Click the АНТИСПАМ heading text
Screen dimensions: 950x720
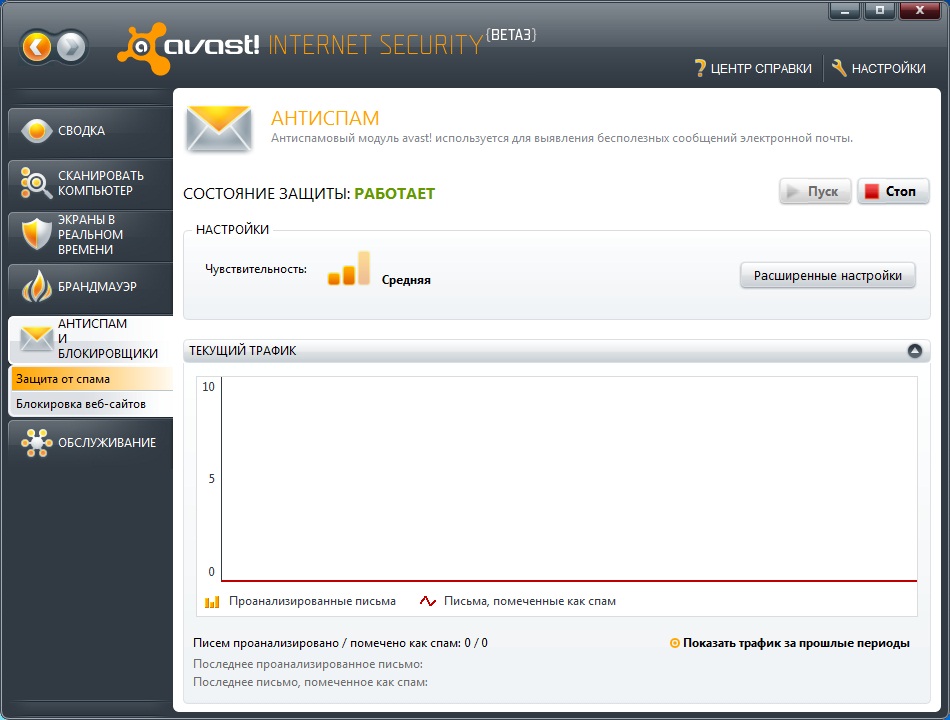325,118
